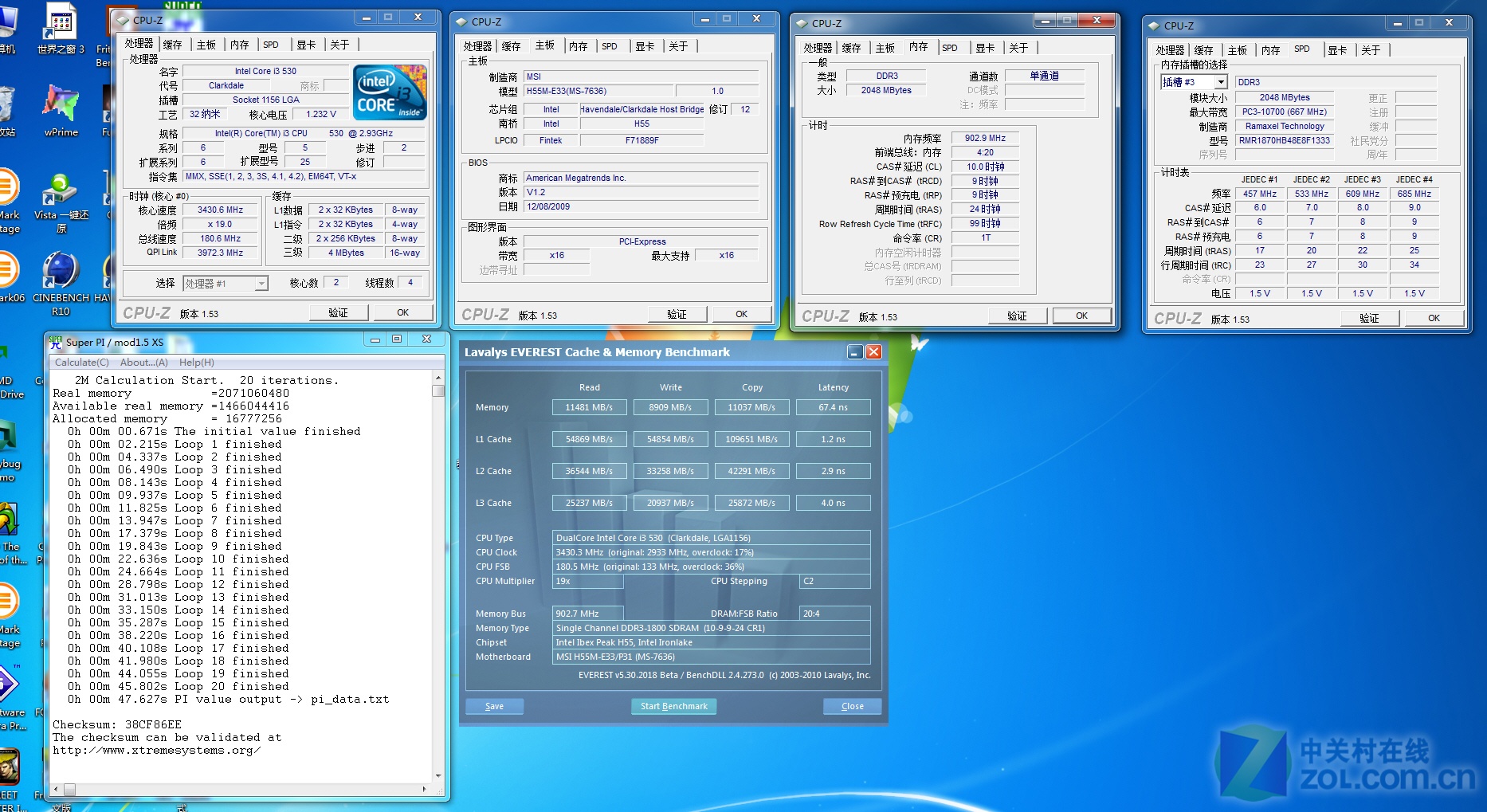This screenshot has width=1487, height=812.
Task: Click the 内存频率 902.9 MHz field
Action: click(986, 138)
